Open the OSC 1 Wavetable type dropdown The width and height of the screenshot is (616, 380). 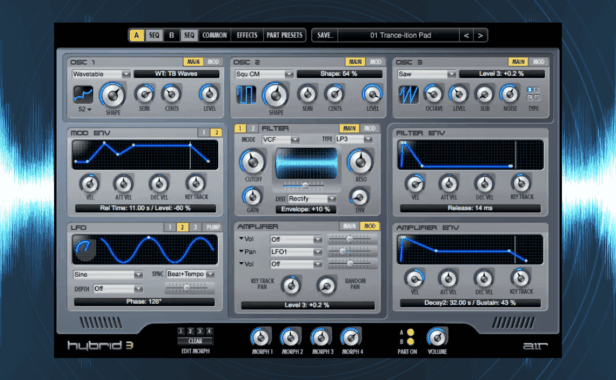point(101,74)
